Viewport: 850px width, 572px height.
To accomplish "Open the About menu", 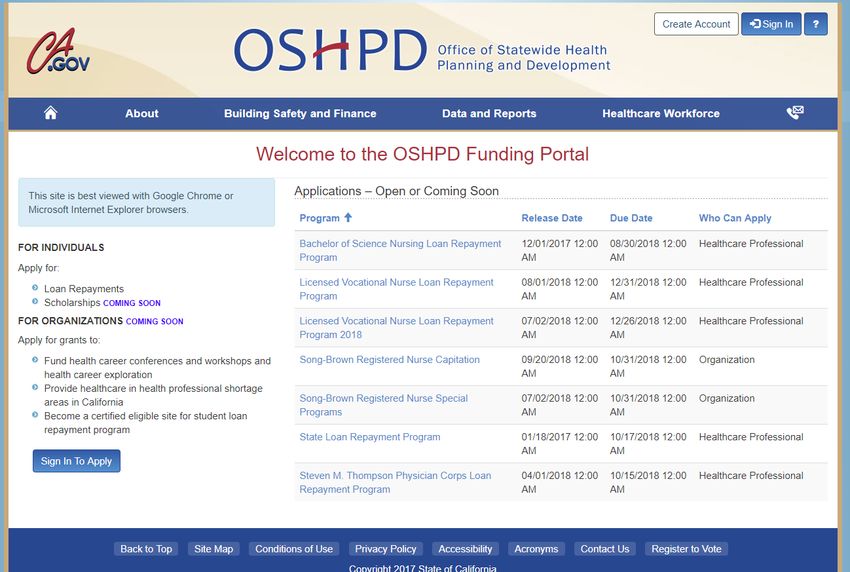I will (x=141, y=113).
